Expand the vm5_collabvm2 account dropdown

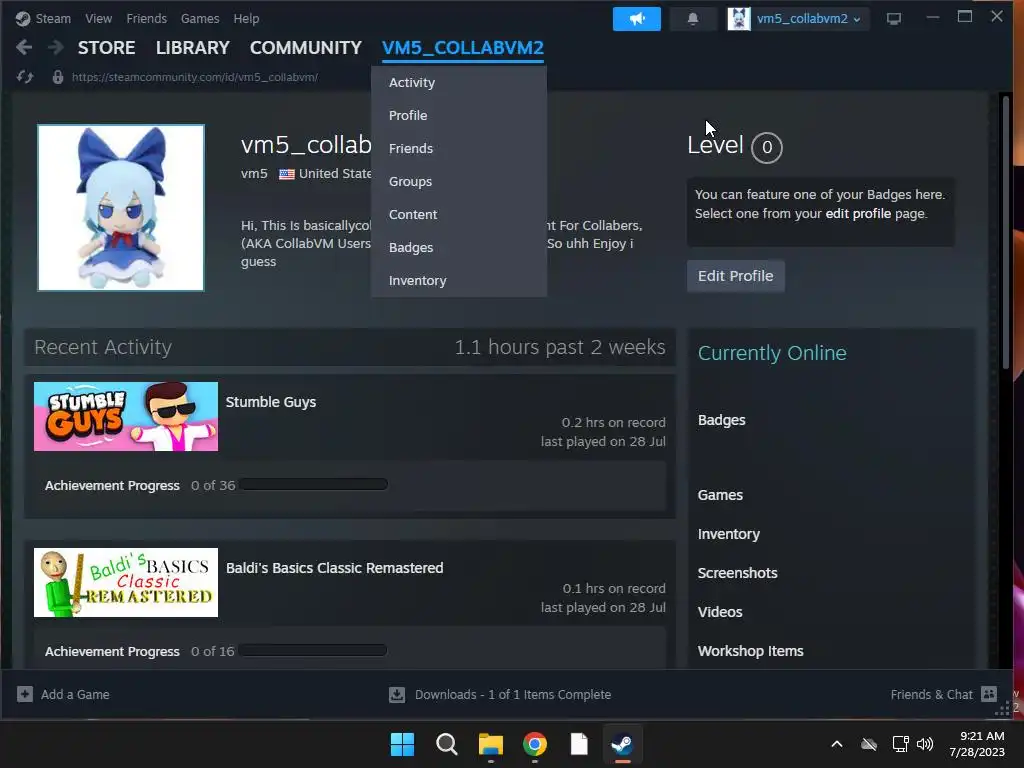(809, 19)
